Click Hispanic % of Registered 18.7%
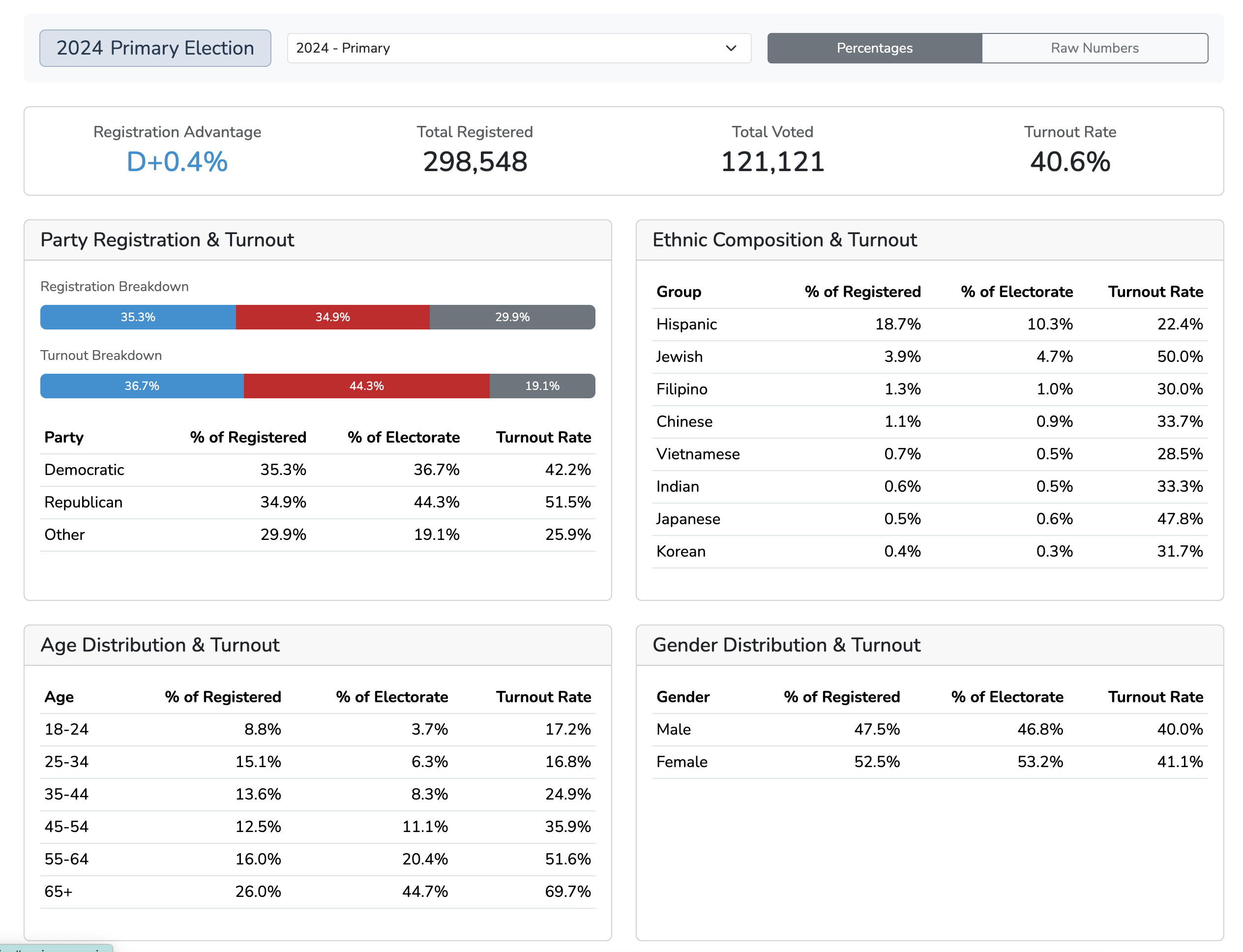The width and height of the screenshot is (1243, 952). [898, 324]
